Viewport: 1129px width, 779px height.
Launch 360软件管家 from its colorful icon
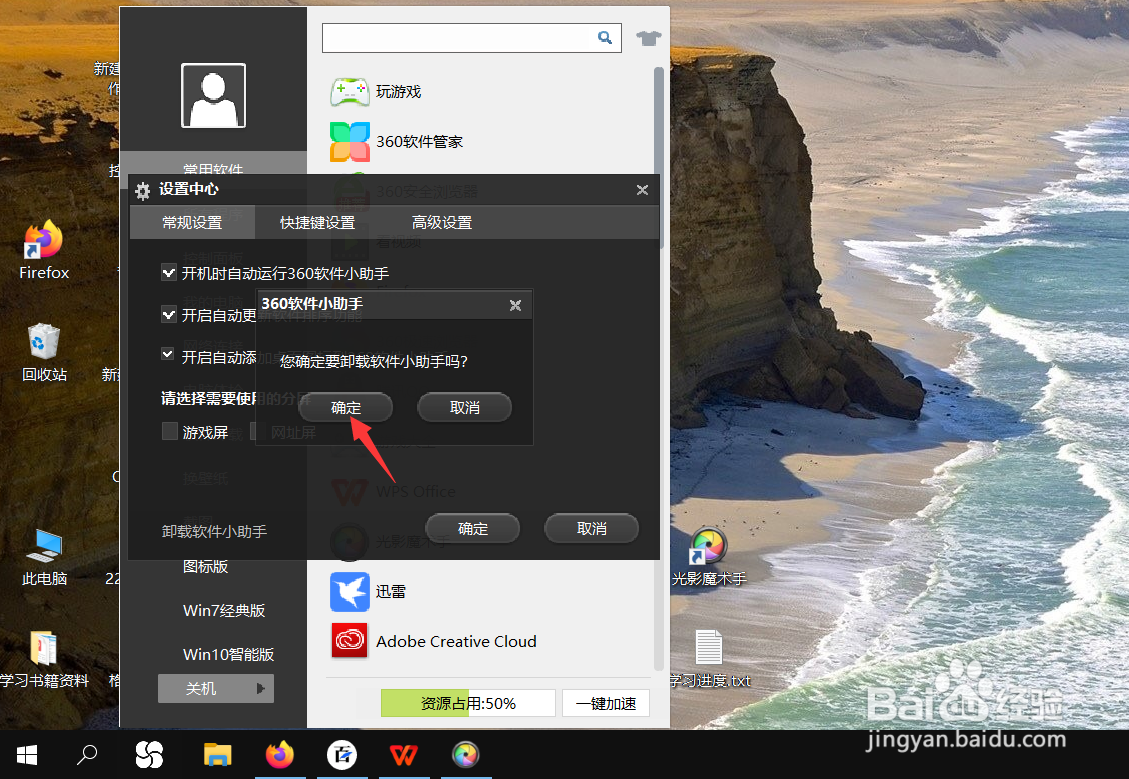350,142
